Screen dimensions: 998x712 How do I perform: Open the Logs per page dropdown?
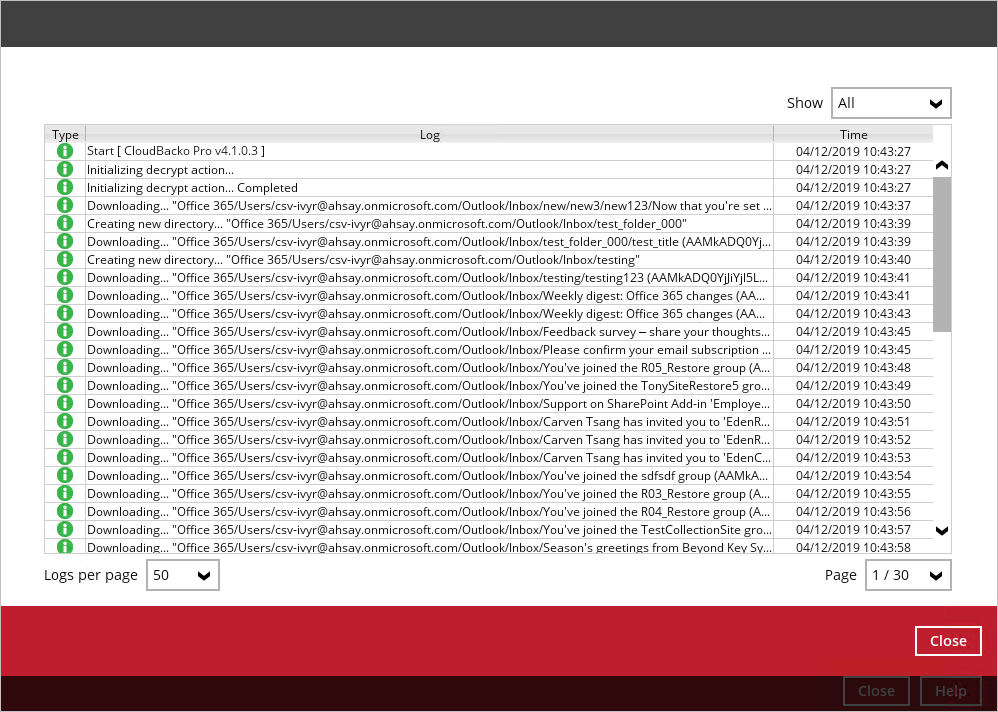click(183, 575)
